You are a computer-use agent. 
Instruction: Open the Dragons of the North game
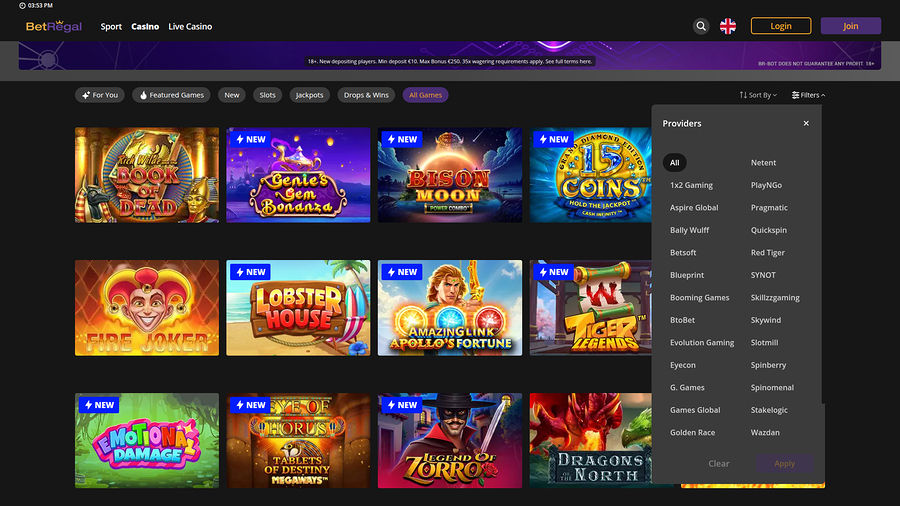point(591,441)
